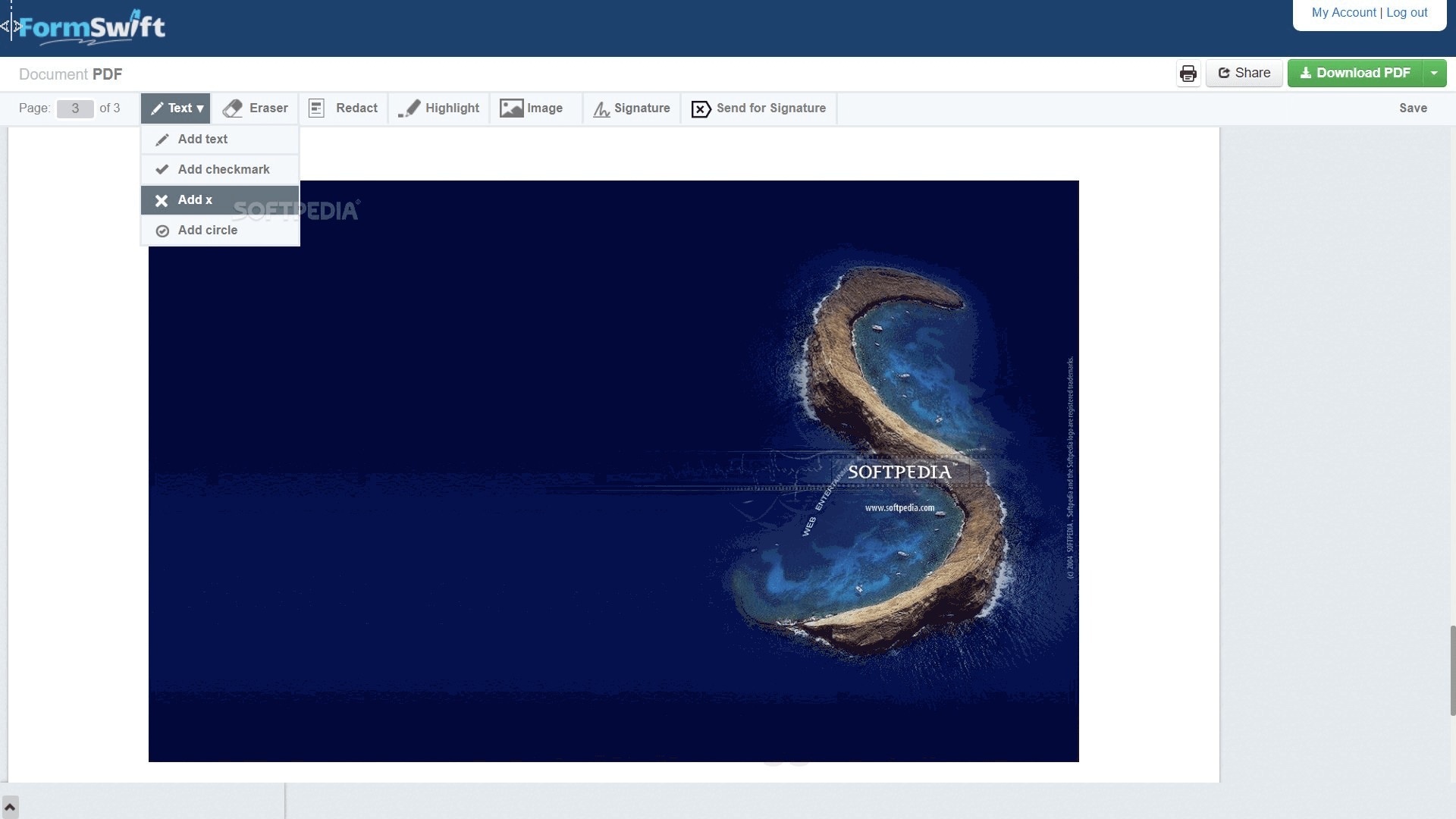This screenshot has width=1456, height=819.
Task: Select Add checkmark from the menu
Action: pos(223,169)
